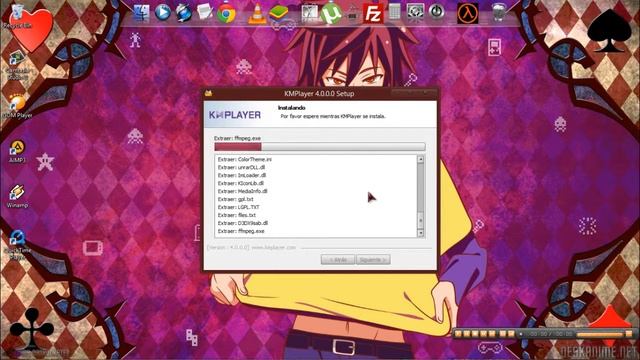This screenshot has width=640, height=360.
Task: Click the KMPlayer Setup title bar icon
Action: [209, 93]
